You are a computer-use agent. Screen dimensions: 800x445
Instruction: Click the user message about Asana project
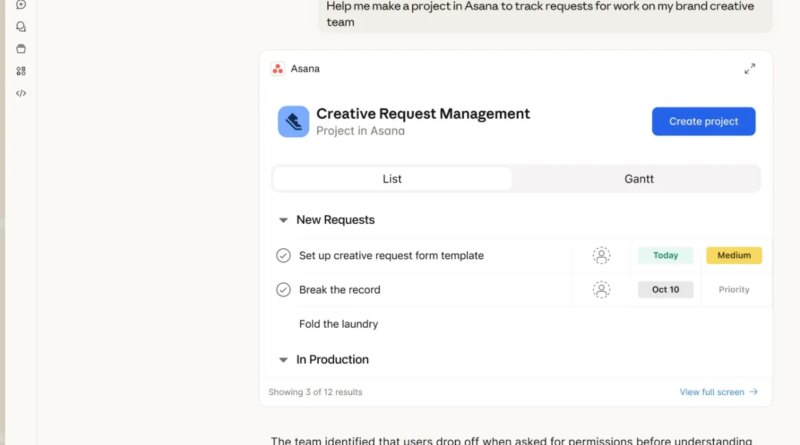click(x=545, y=14)
